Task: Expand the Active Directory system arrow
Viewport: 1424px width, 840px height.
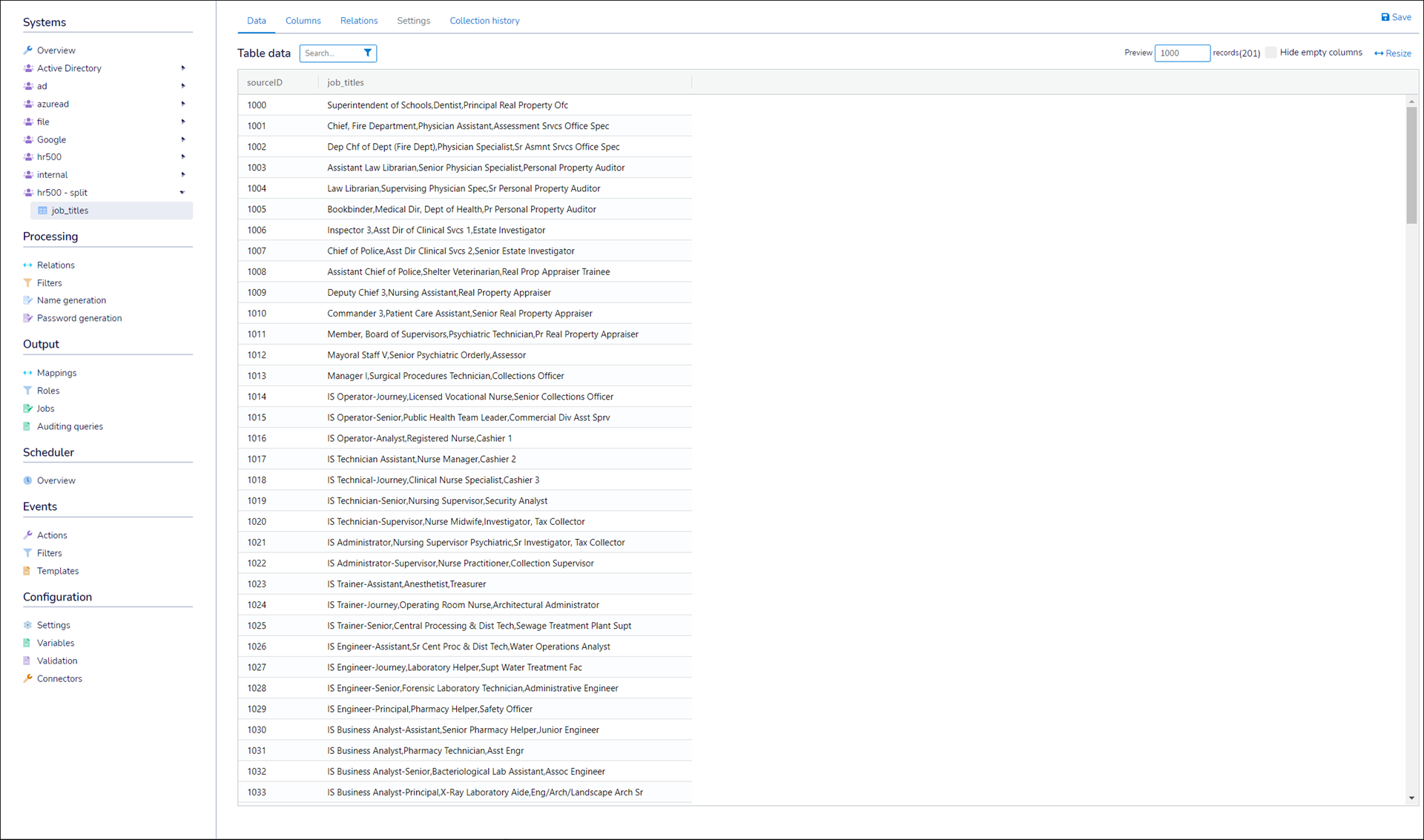Action: 182,68
